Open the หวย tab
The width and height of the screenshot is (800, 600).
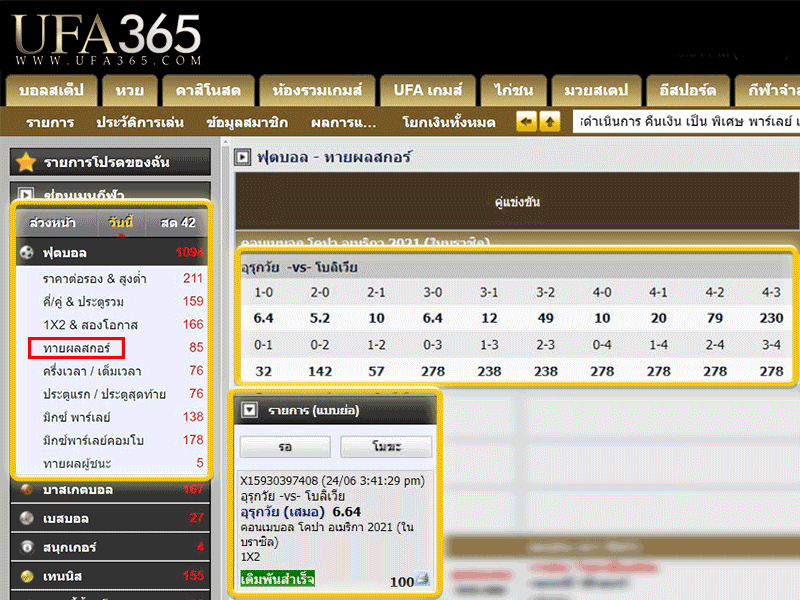130,90
